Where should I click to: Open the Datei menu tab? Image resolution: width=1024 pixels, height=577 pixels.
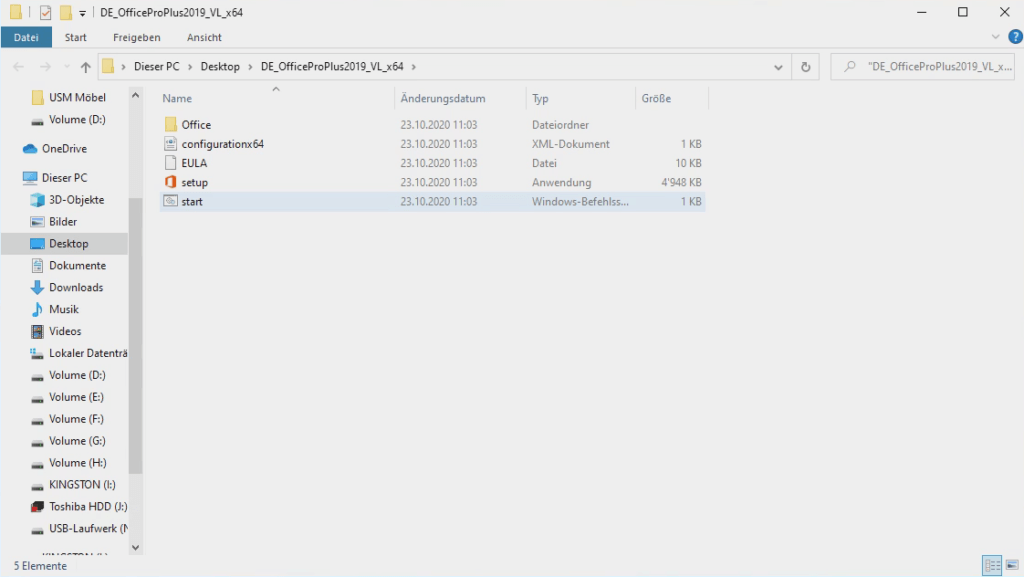26,37
